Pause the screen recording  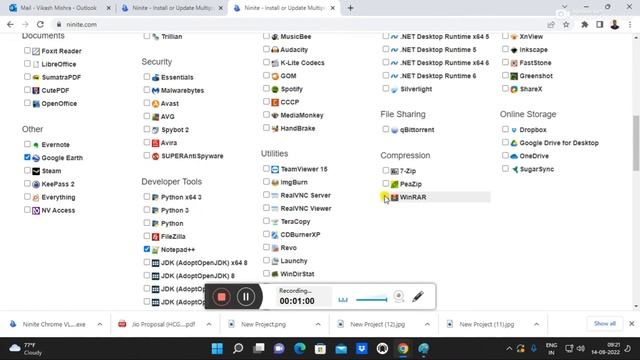(246, 297)
